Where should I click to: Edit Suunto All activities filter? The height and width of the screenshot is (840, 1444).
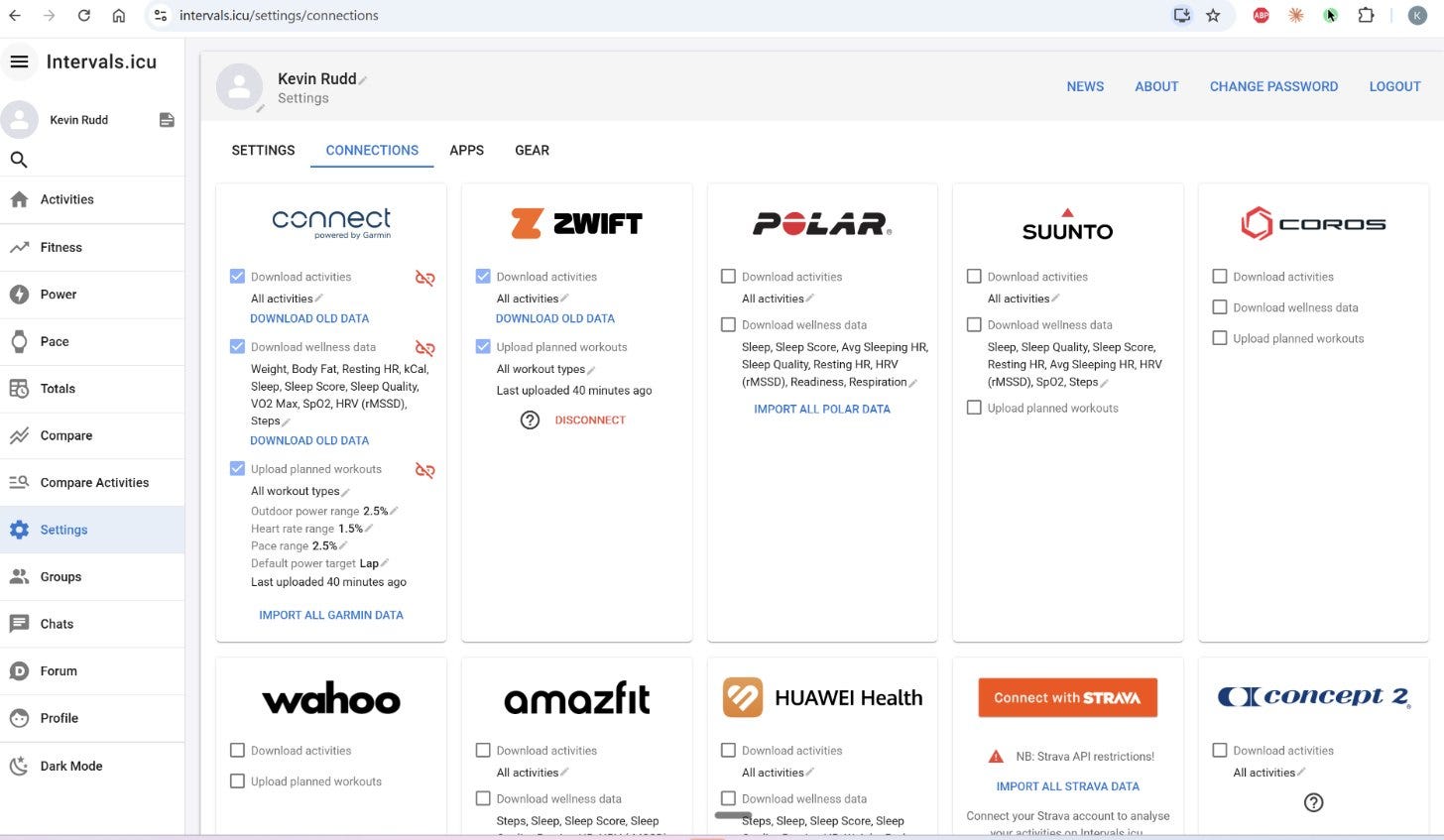(1055, 299)
